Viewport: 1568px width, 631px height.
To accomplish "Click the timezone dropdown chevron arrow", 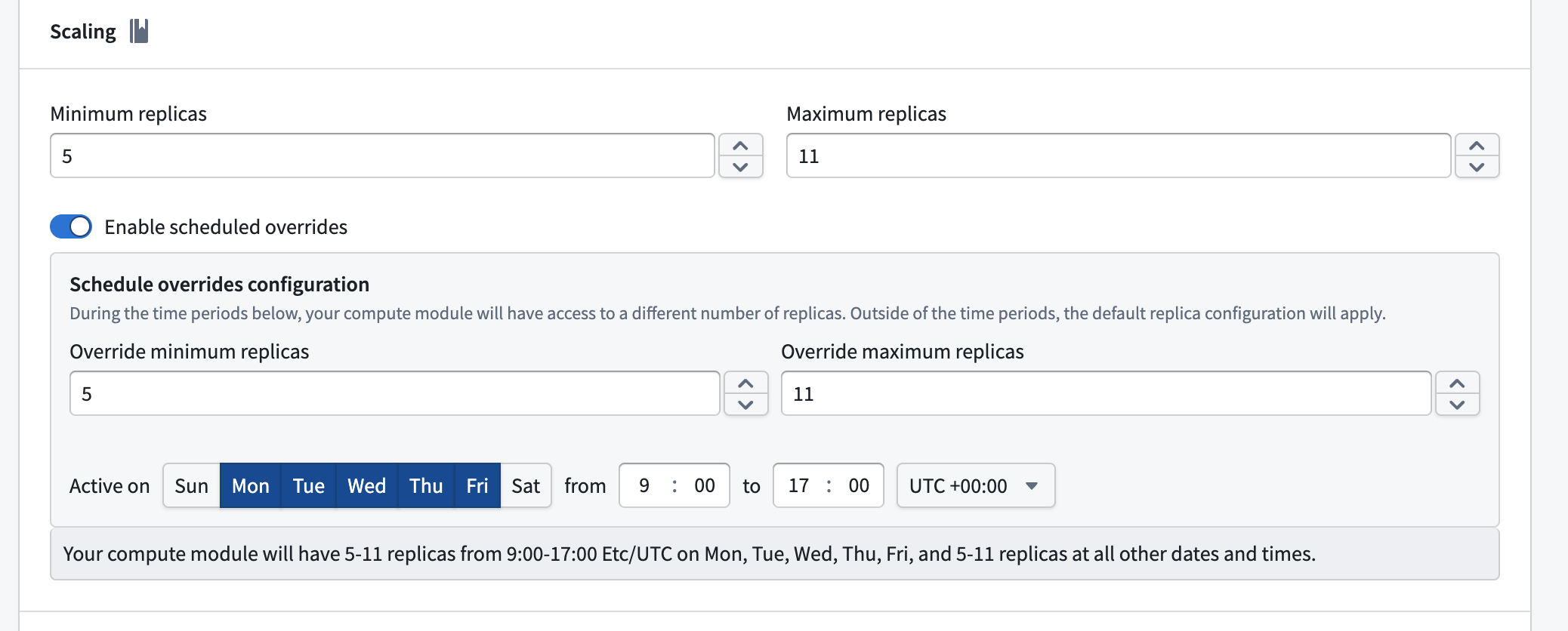I will [x=1032, y=486].
